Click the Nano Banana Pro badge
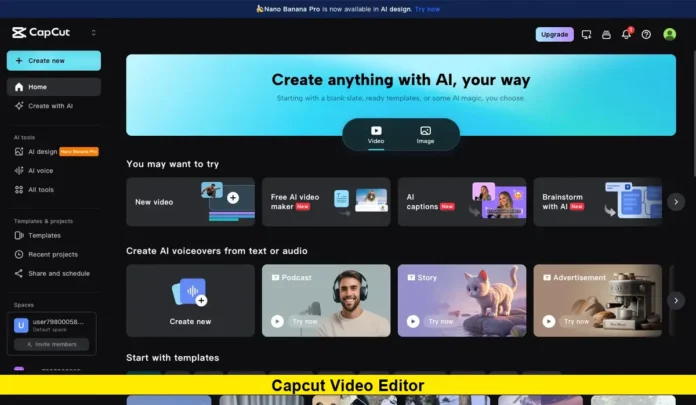This screenshot has height=405, width=696. tap(79, 152)
